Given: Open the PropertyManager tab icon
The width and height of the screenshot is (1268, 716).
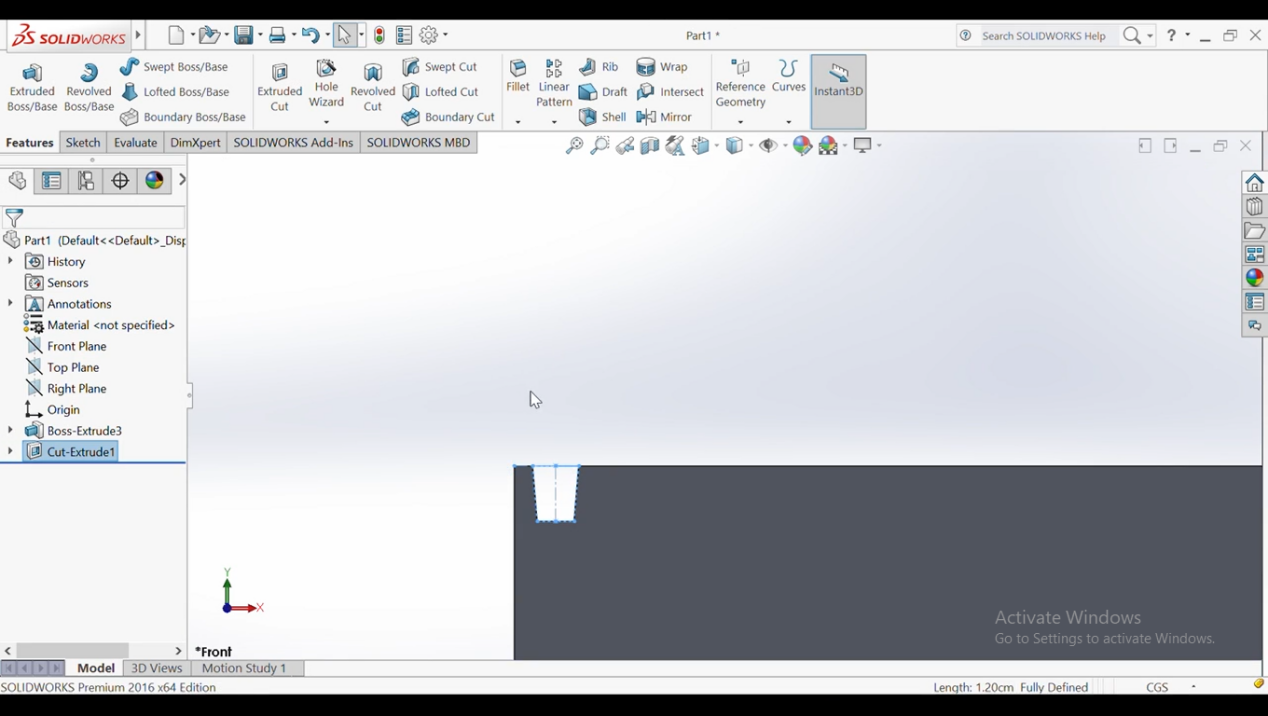Looking at the screenshot, I should pos(52,181).
